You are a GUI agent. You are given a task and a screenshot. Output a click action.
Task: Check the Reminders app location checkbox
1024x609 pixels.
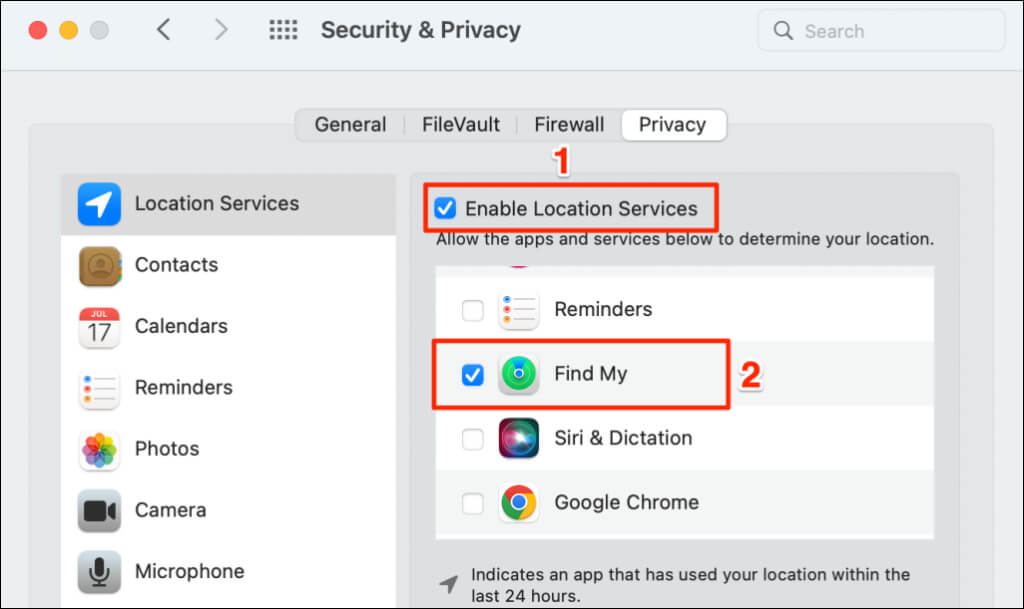tap(472, 310)
